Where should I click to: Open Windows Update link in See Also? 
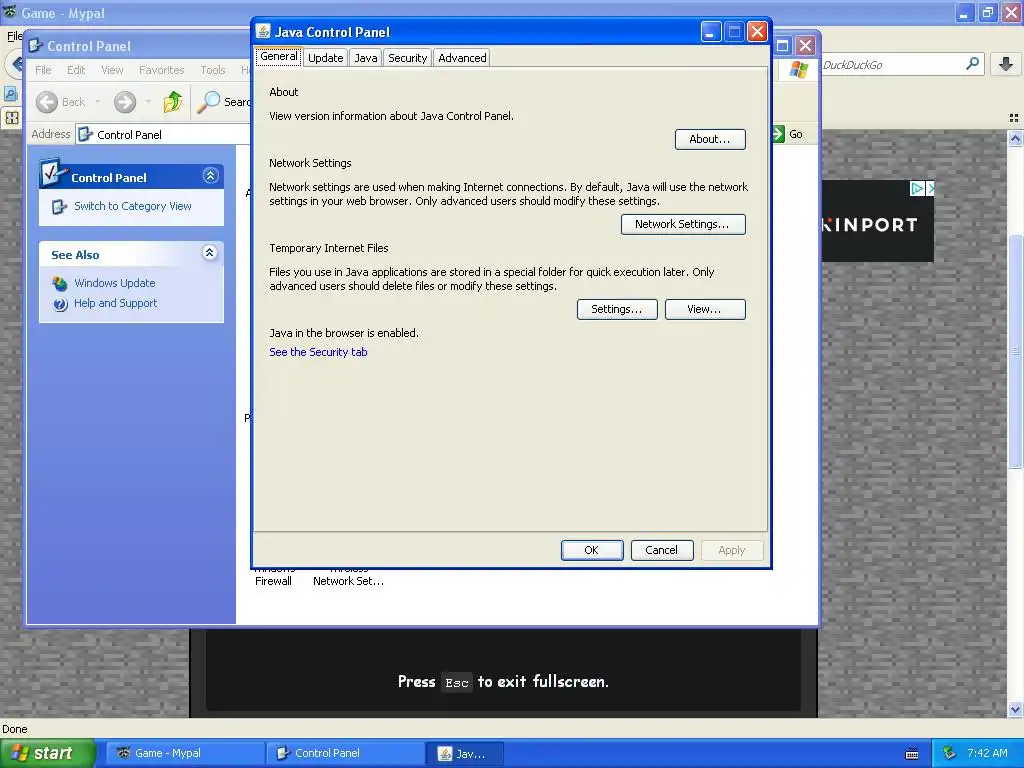[x=114, y=283]
